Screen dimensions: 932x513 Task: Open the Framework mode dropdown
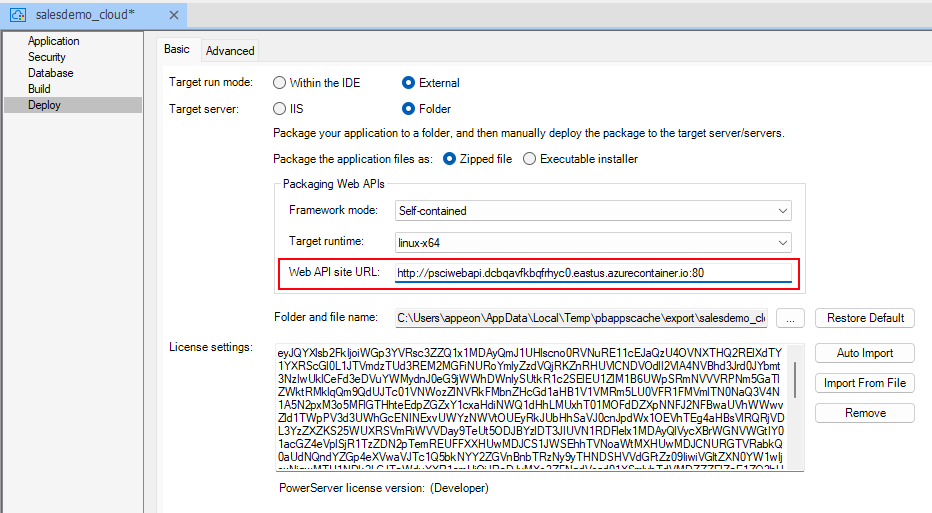tap(593, 210)
